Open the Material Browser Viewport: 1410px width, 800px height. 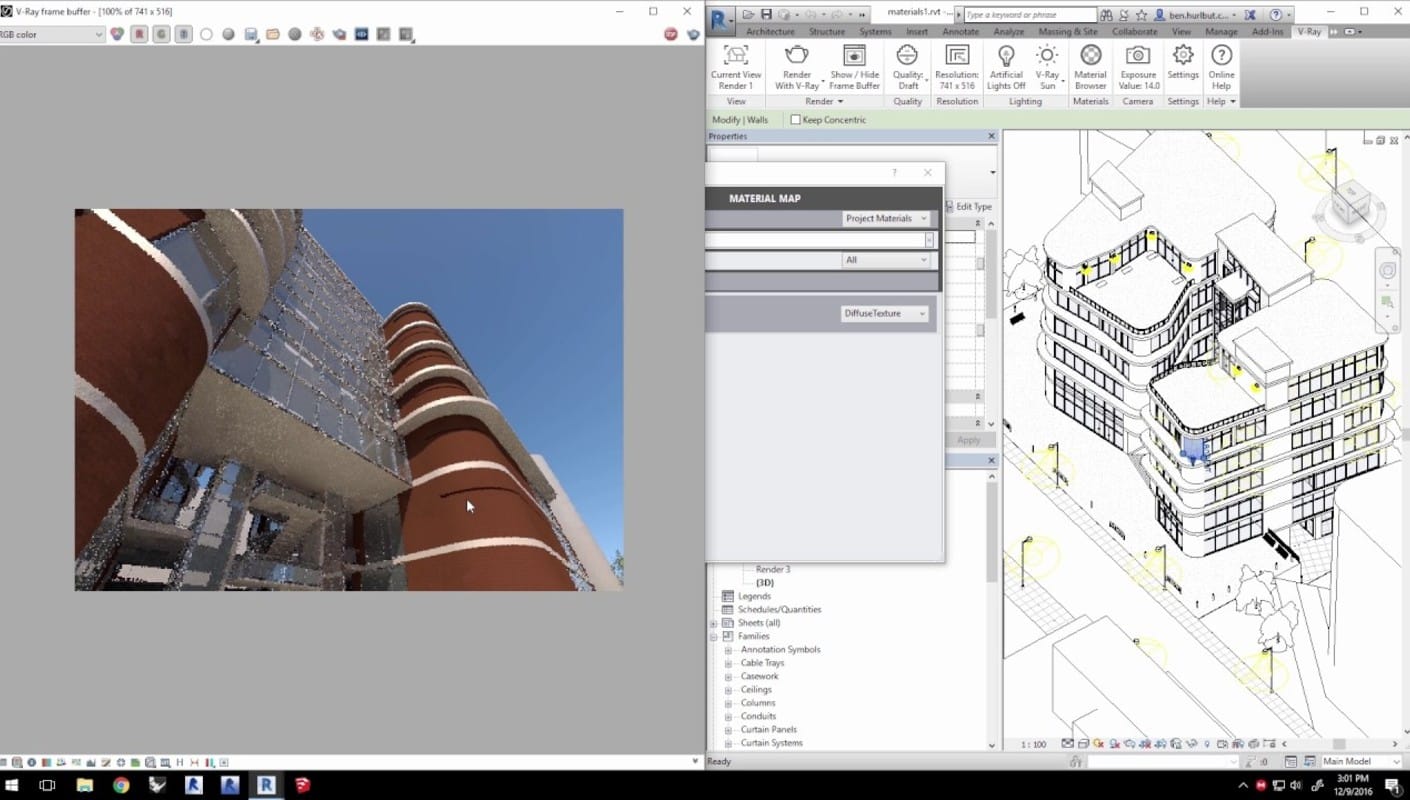click(1090, 57)
